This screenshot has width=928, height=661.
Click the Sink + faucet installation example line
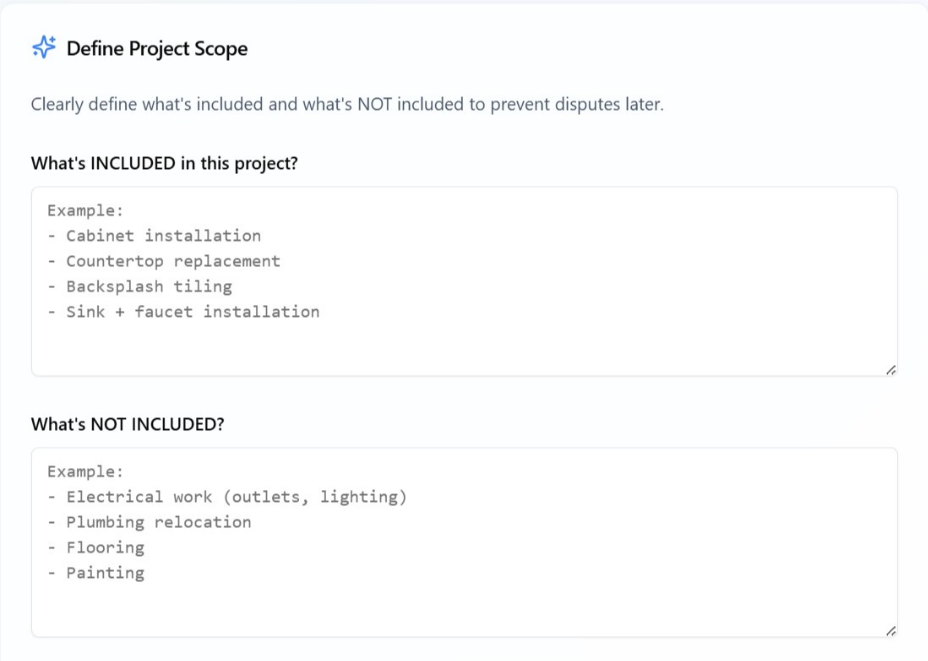tap(180, 311)
